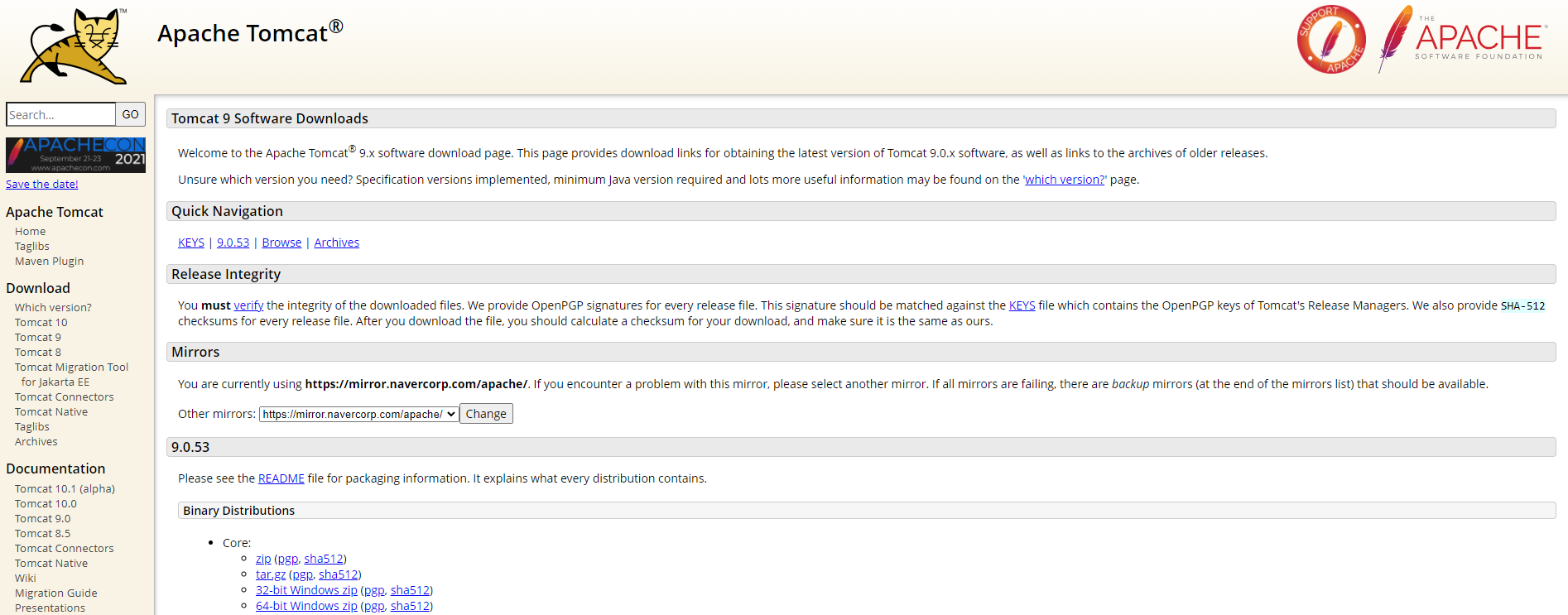Click the GO search button
This screenshot has height=615, width=1568.
click(x=131, y=114)
